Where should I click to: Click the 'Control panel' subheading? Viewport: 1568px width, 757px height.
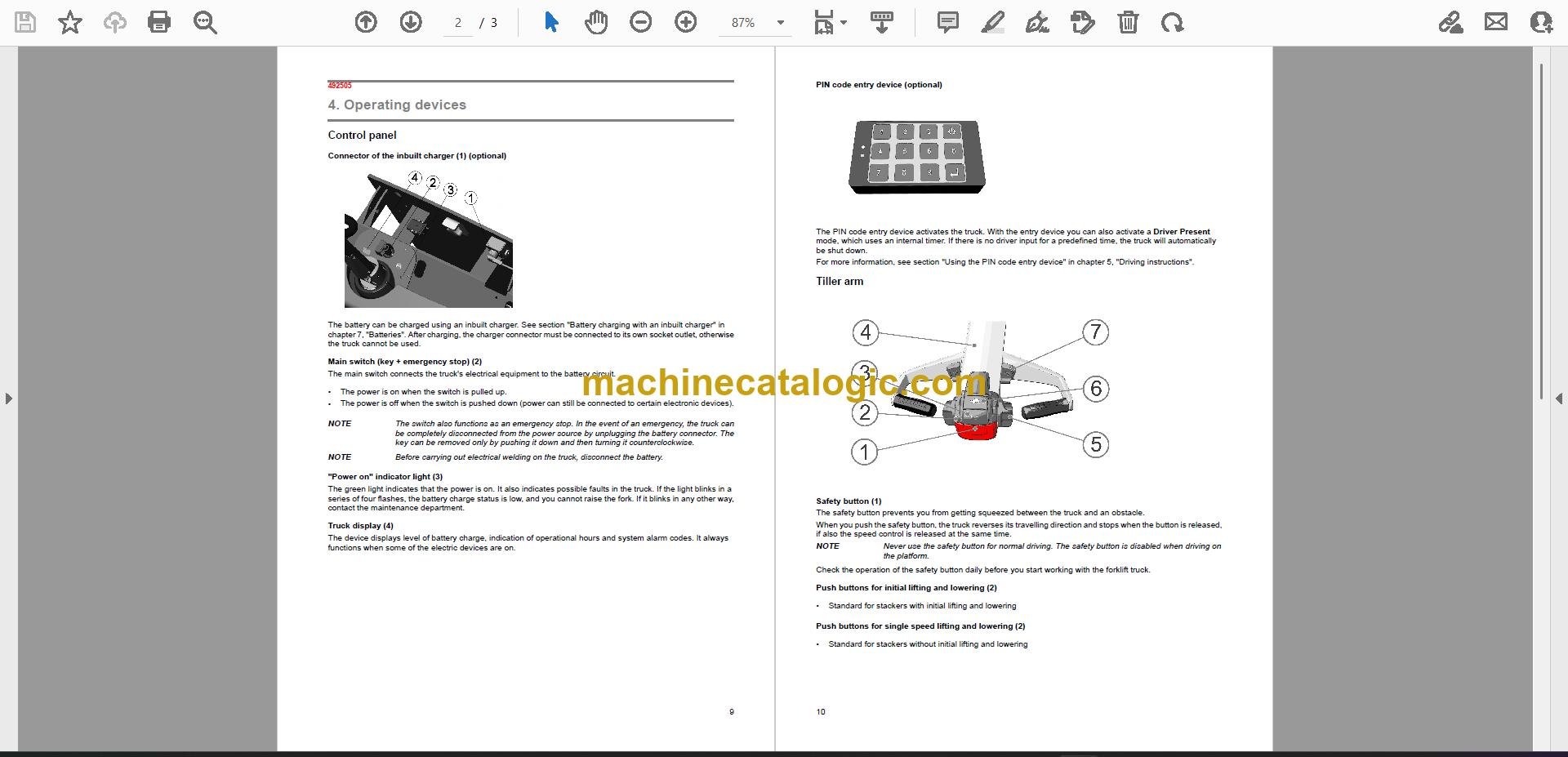point(362,135)
